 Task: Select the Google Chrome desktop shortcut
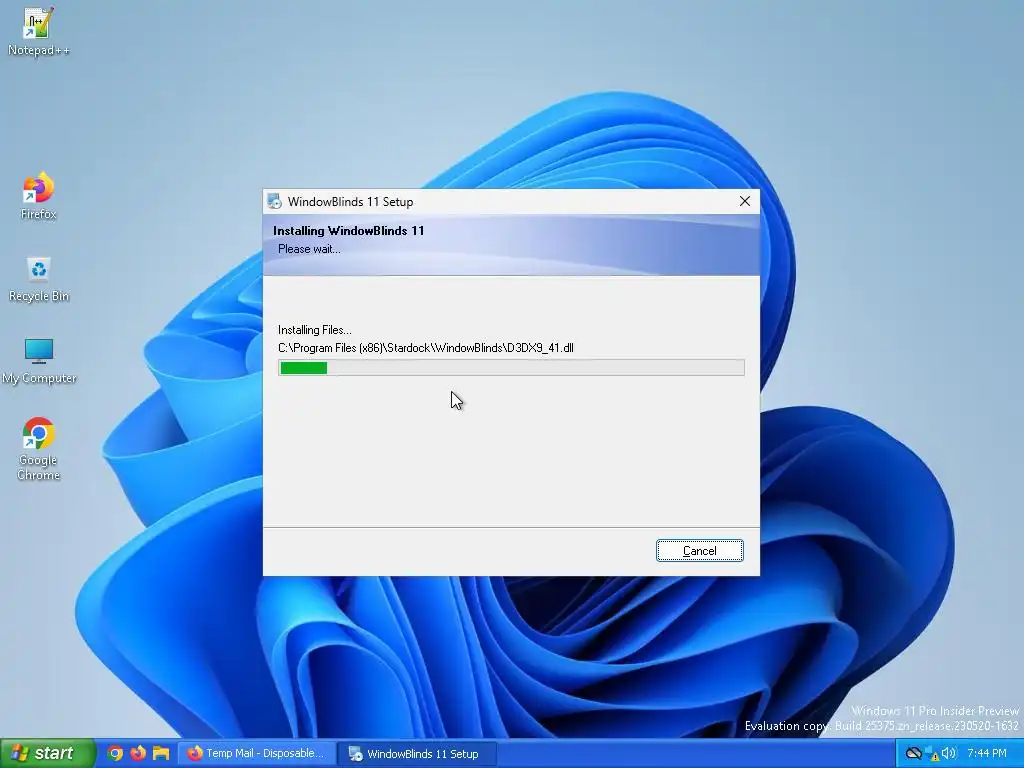[38, 449]
